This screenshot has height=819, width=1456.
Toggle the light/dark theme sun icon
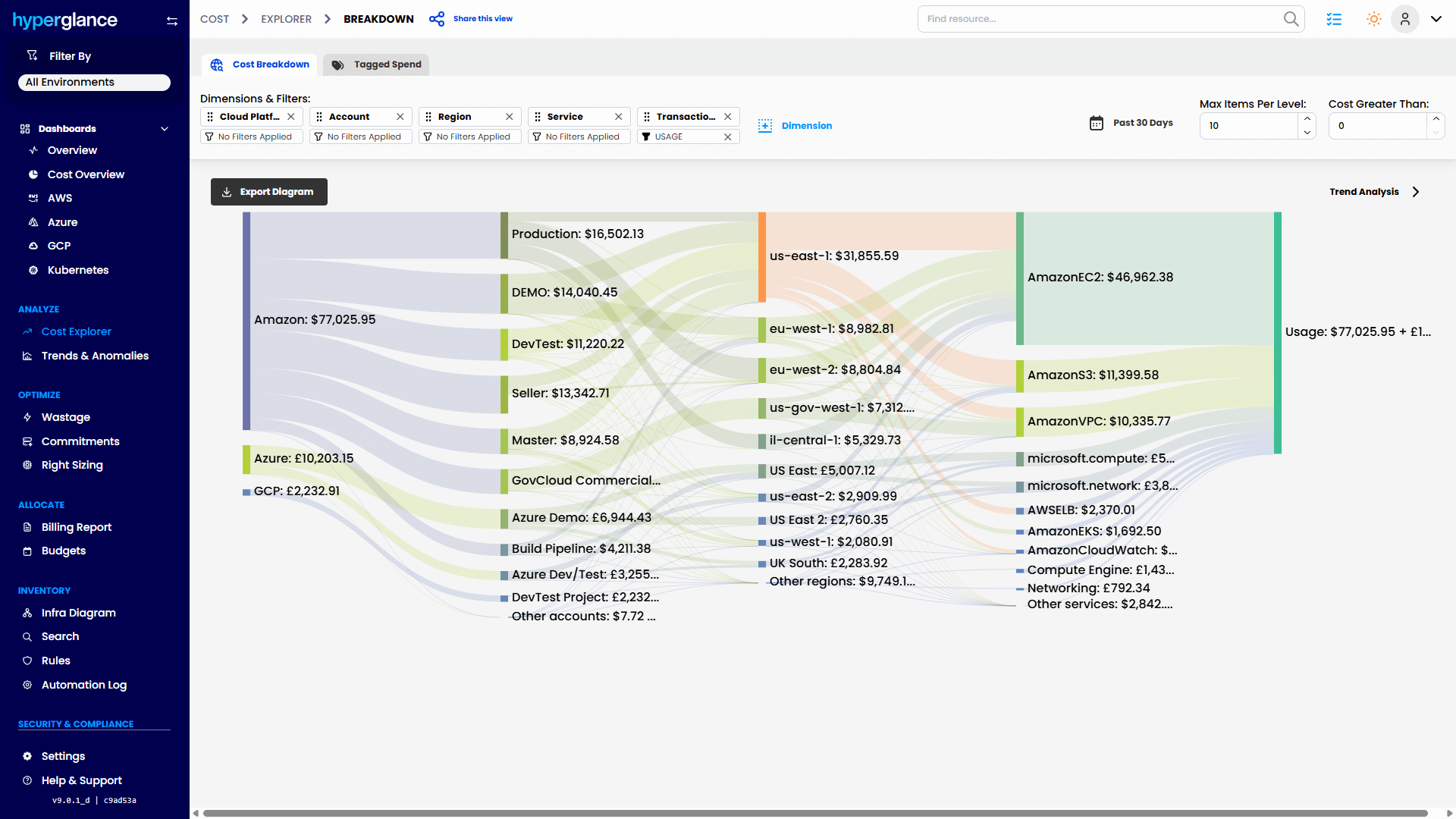click(x=1373, y=19)
